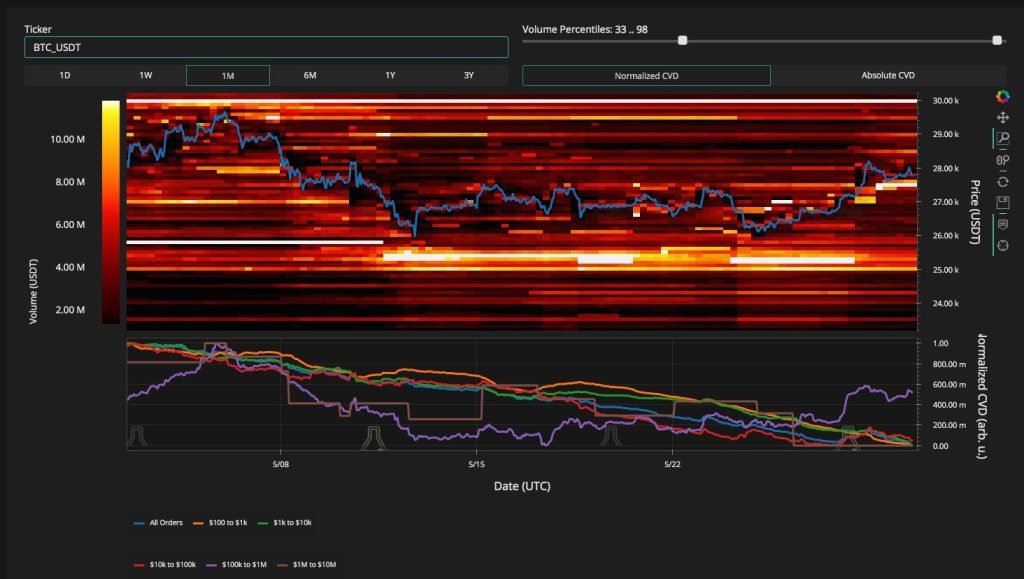Activate the Box Zoom tool

click(1002, 137)
